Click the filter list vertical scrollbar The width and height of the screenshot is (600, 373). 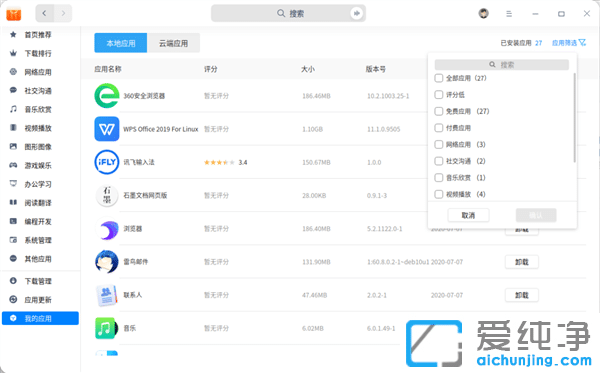(574, 118)
